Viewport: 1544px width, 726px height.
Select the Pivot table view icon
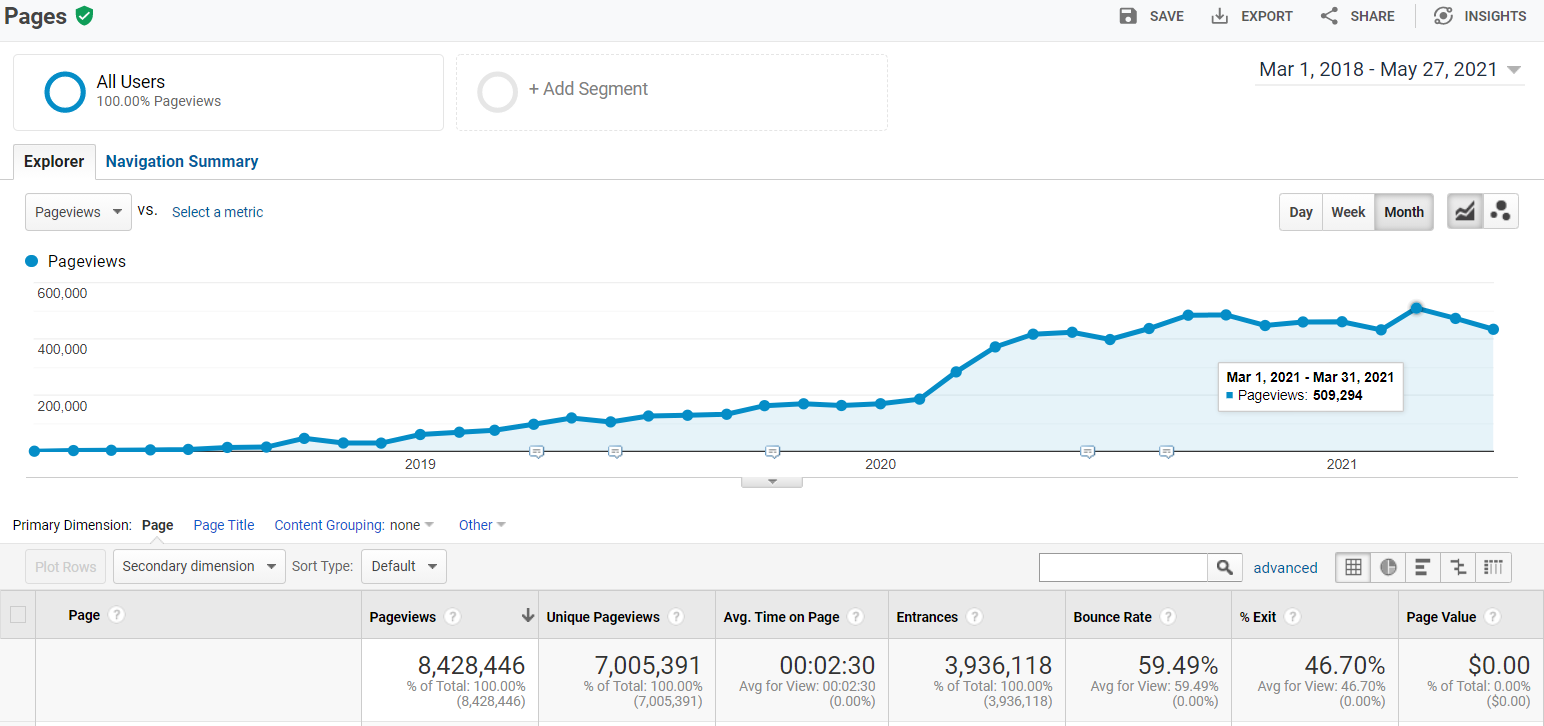click(1493, 567)
